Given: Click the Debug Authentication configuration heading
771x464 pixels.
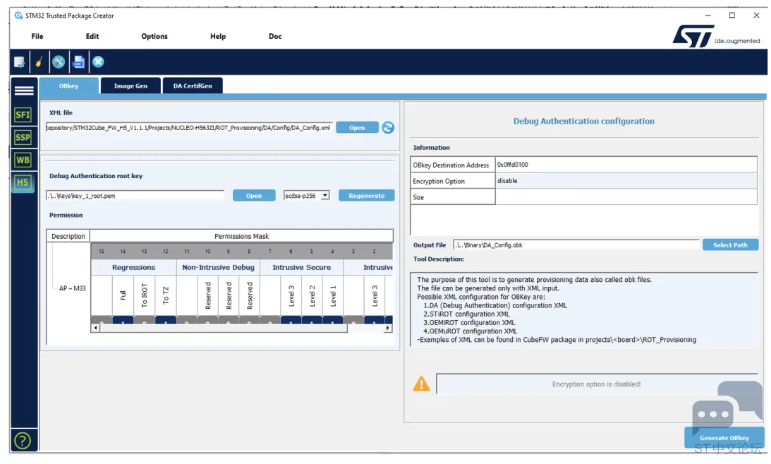Looking at the screenshot, I should 584,121.
